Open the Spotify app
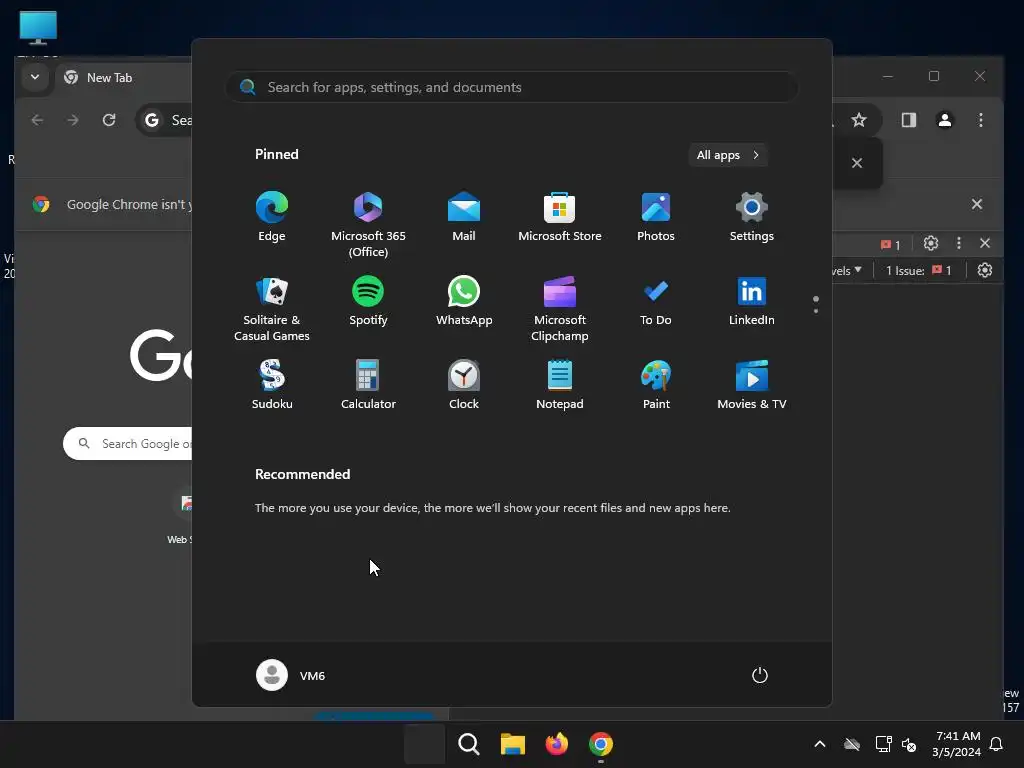1024x768 pixels. [x=368, y=301]
